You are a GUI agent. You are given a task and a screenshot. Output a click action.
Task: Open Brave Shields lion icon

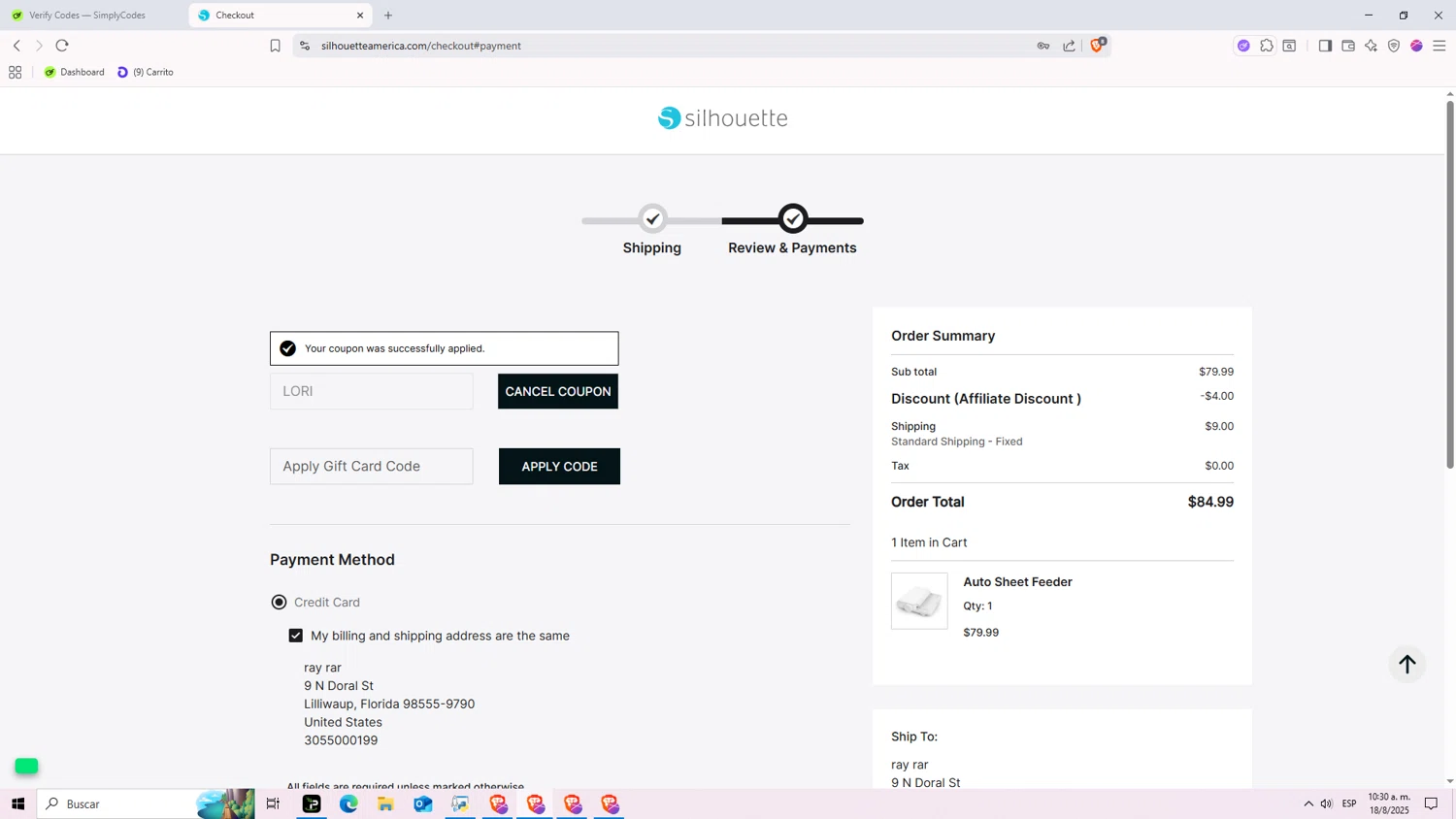coord(1097,45)
